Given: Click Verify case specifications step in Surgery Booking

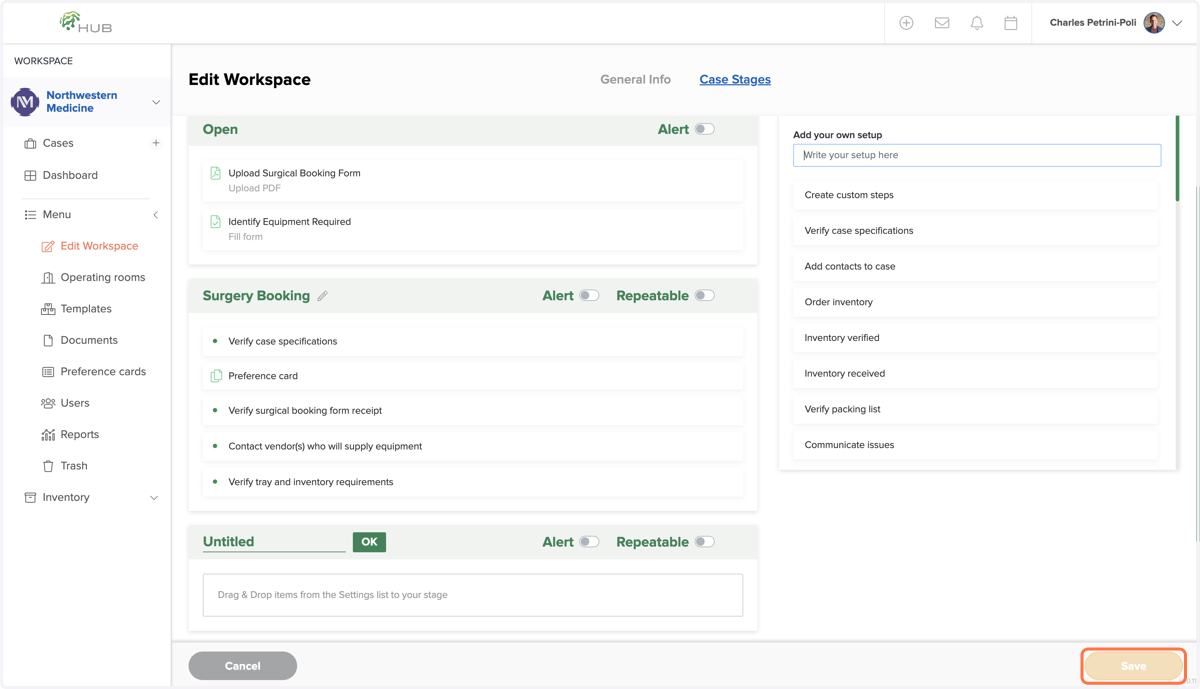Looking at the screenshot, I should [473, 341].
